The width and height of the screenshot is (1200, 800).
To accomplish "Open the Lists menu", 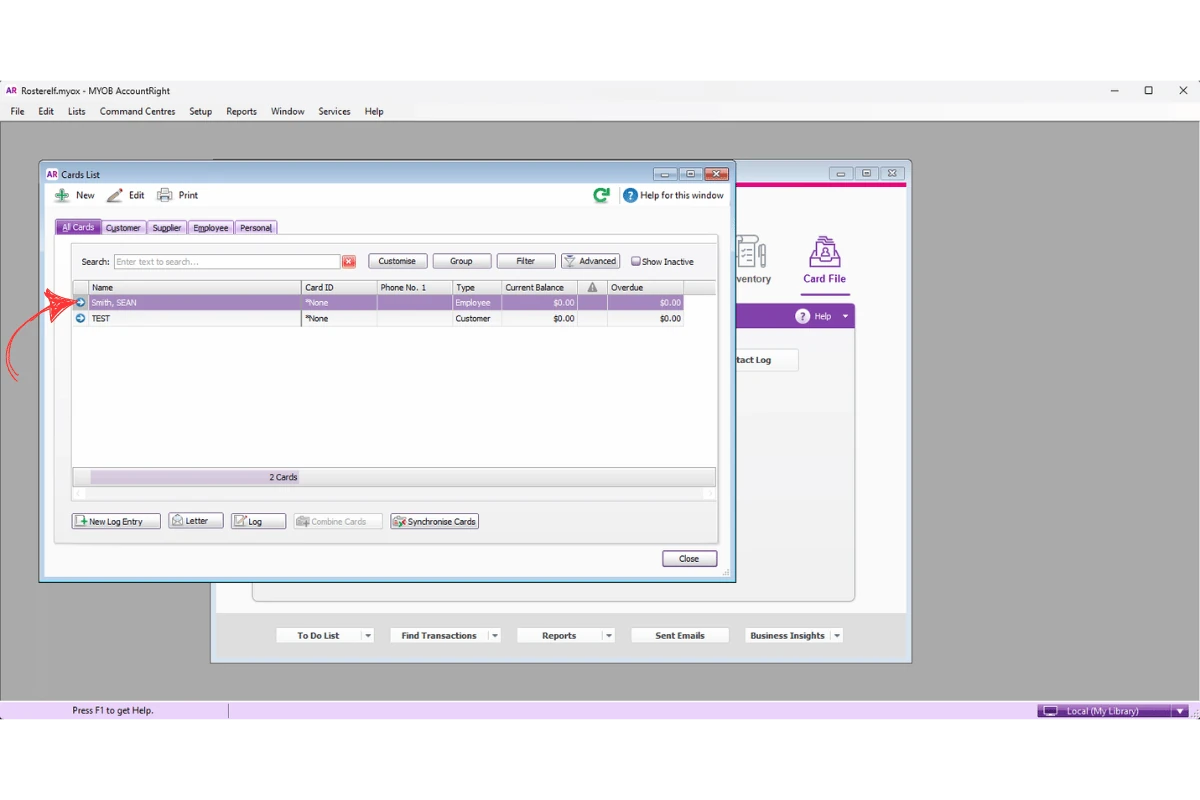I will 77,112.
